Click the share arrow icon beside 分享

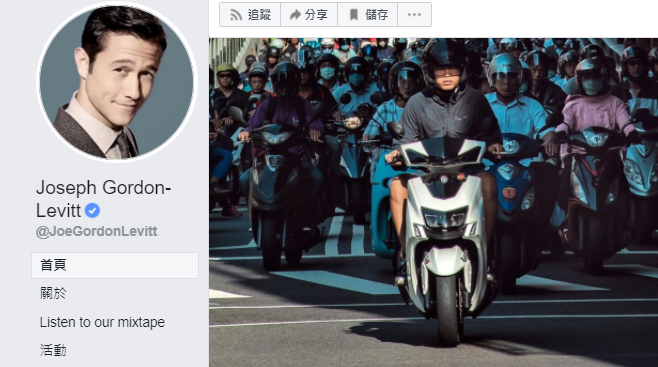click(x=295, y=15)
